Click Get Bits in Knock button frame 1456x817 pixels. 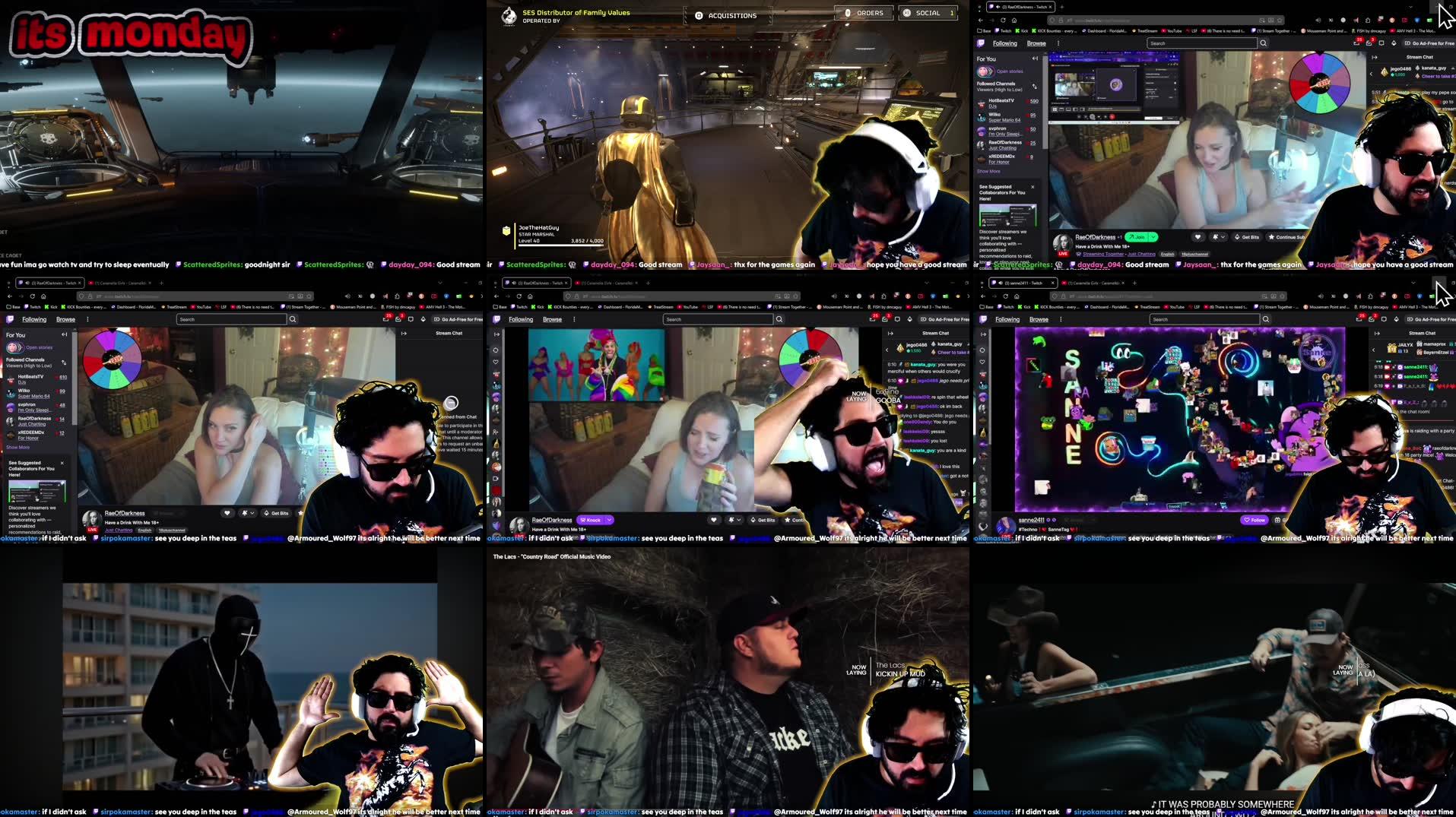(x=763, y=520)
